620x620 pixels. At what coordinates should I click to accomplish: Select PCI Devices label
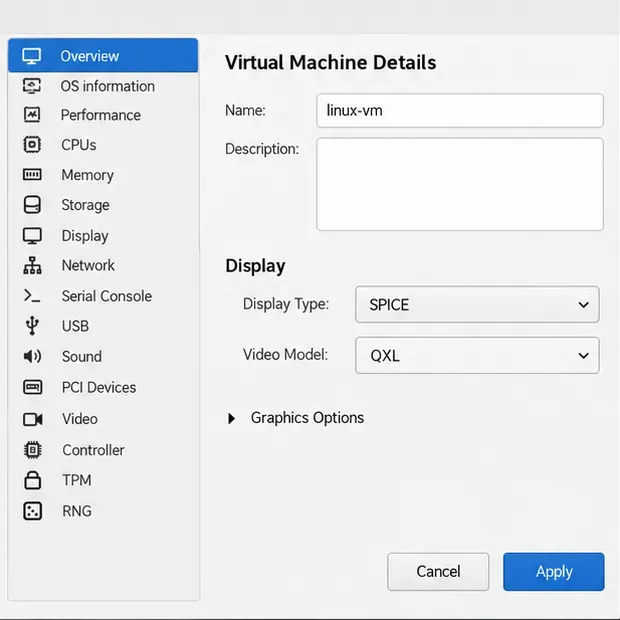point(99,388)
